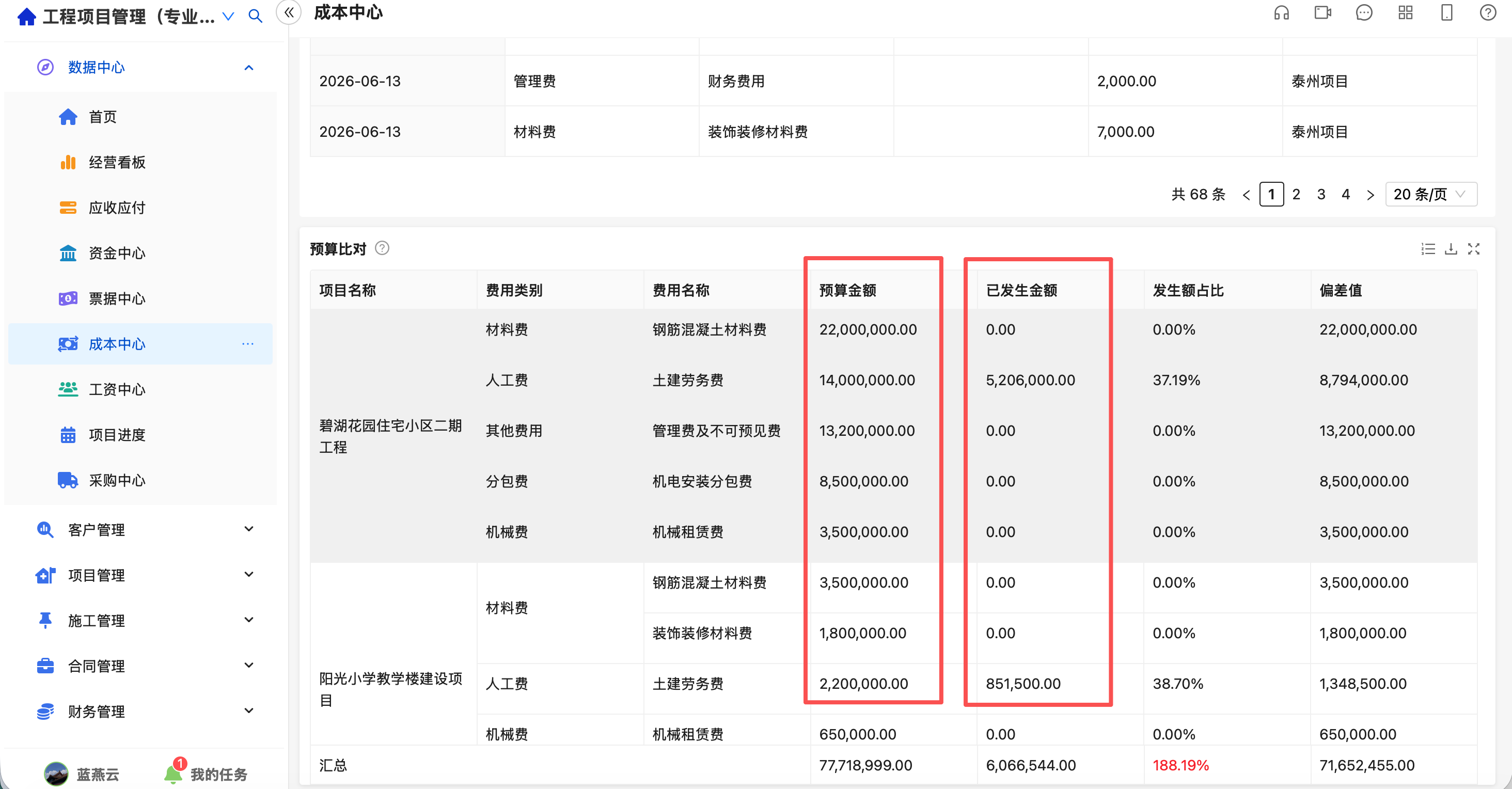Expand the 合同管理 menu group

140,666
